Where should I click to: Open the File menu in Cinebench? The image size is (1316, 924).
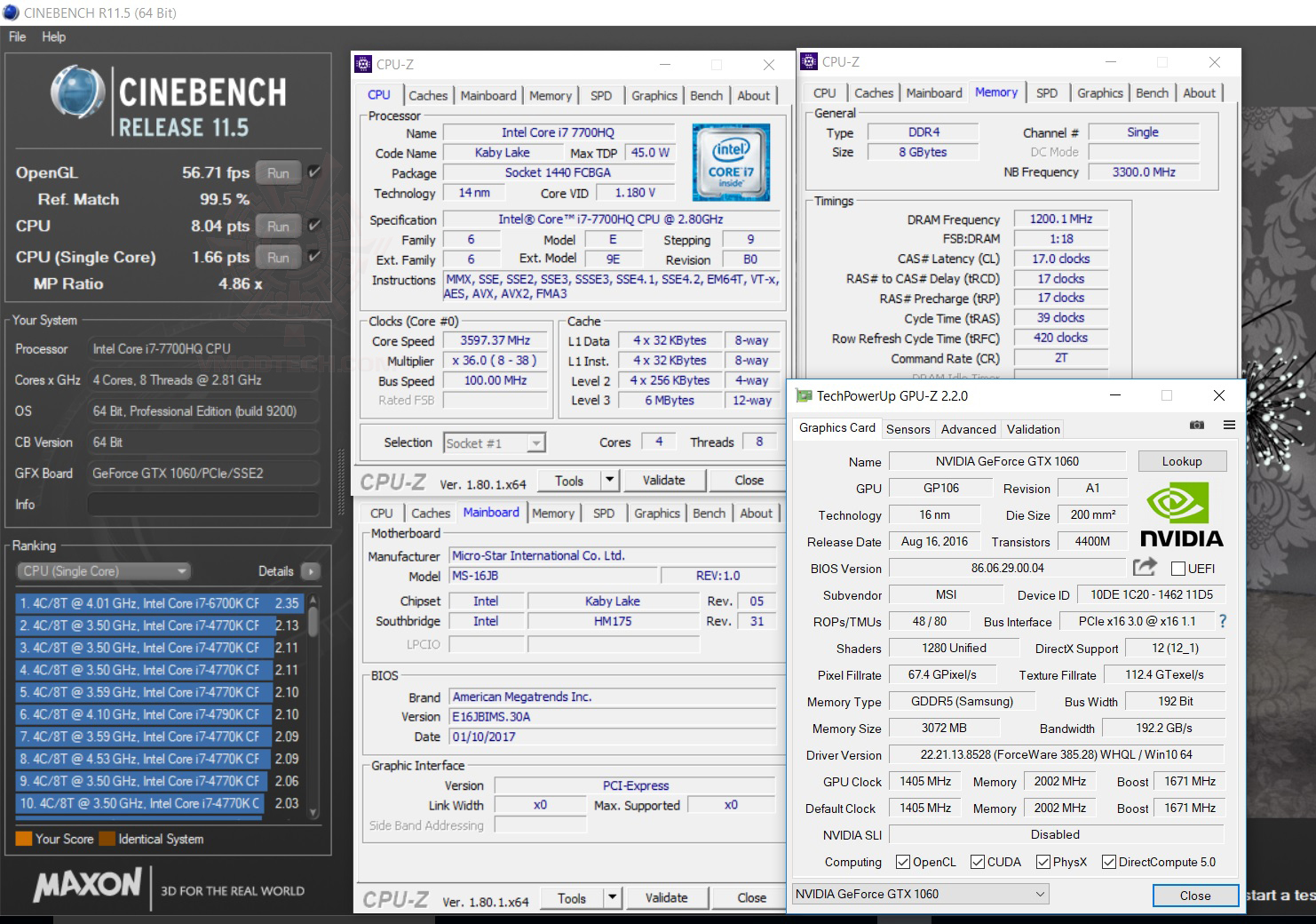point(18,36)
